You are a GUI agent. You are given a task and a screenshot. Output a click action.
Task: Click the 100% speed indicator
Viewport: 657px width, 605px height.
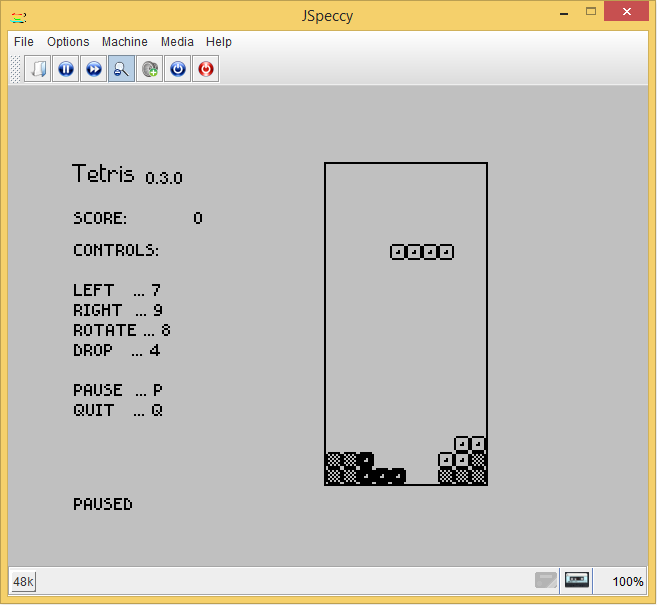pos(627,582)
